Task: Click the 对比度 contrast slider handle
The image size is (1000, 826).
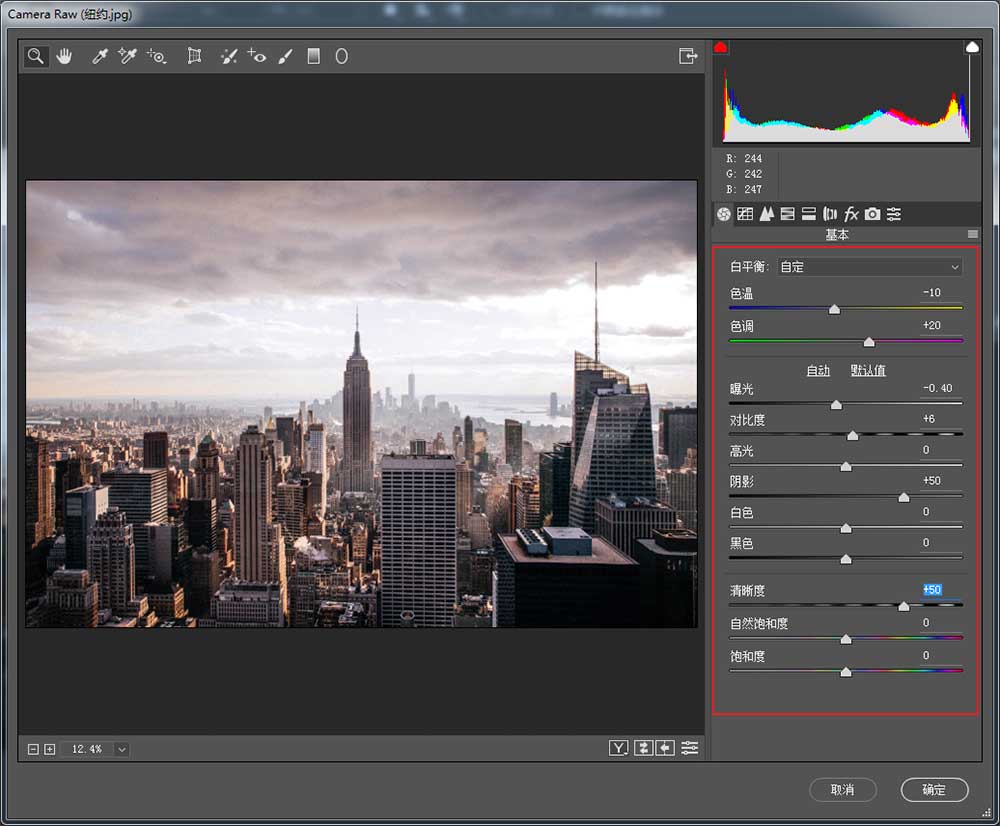Action: click(852, 436)
